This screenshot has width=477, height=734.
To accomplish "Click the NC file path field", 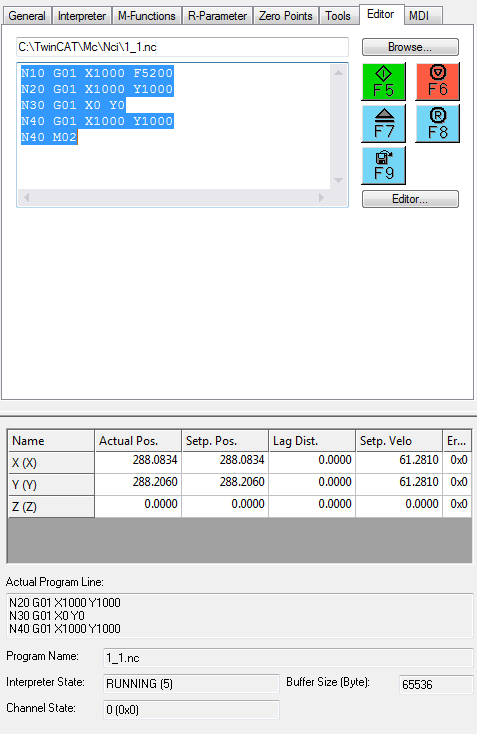I will click(x=182, y=47).
